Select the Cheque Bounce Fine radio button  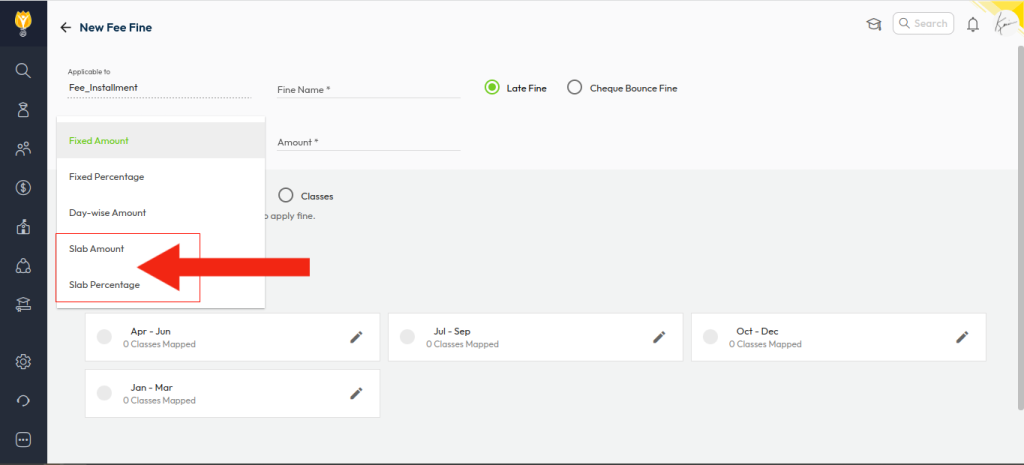point(574,88)
